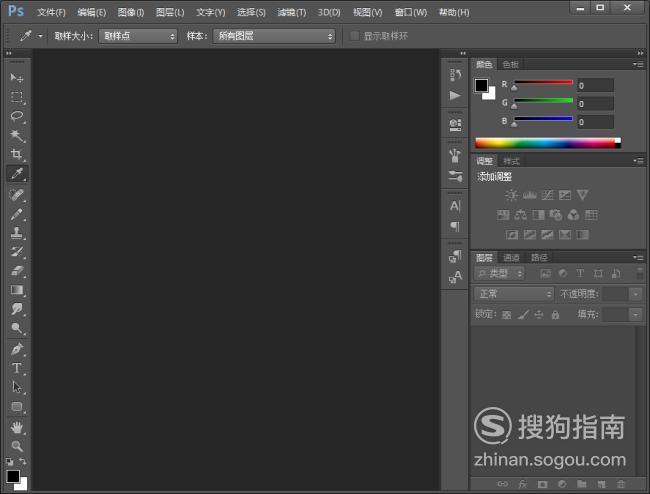
Task: Select the Rectangular Marquee tool
Action: pos(17,97)
